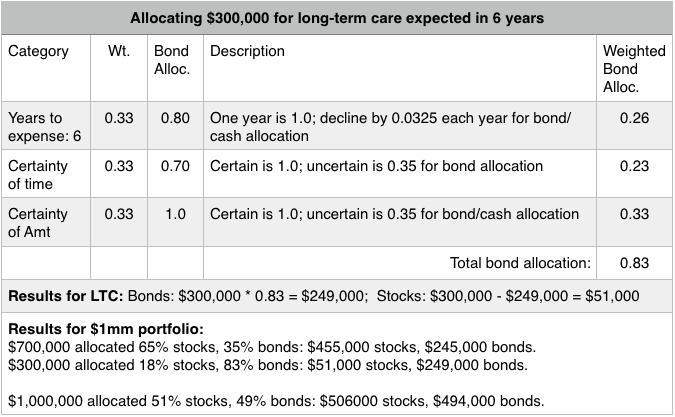This screenshot has height=417, width=675.
Task: Select the Certainty of Amt cell
Action: 39,223
